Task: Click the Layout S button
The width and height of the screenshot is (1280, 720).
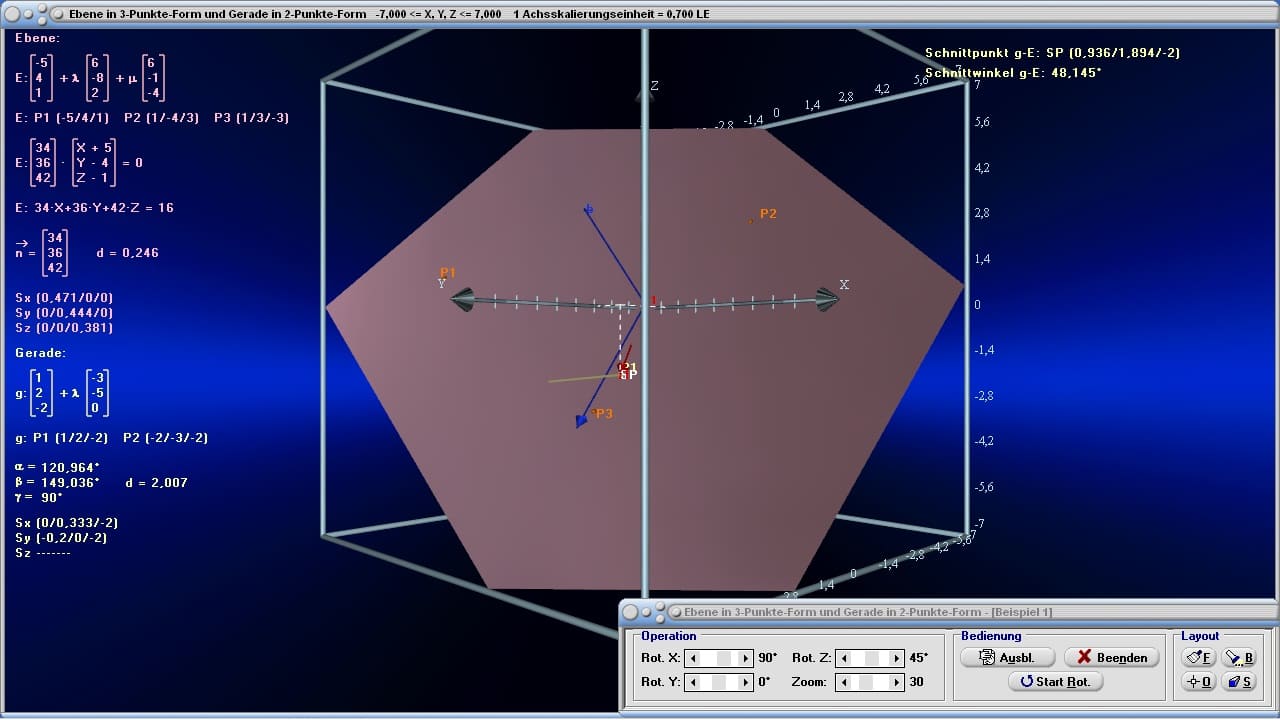Action: (1239, 681)
